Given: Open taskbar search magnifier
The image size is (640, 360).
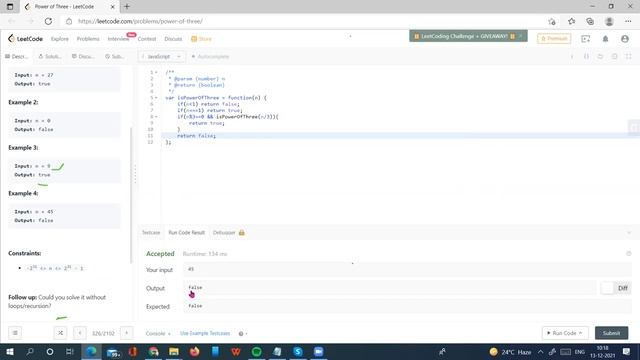Looking at the screenshot, I should pyautogui.click(x=30, y=351).
